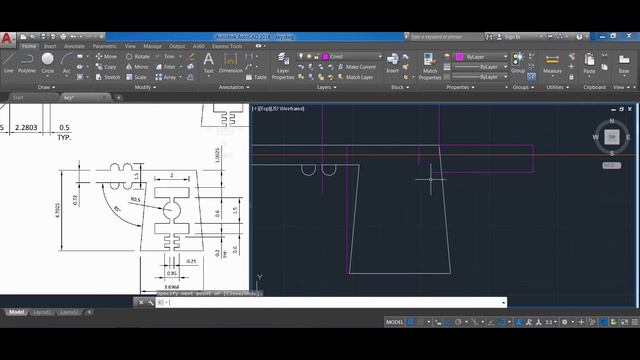640x360 pixels.
Task: Select the Circle drawing tool
Action: 47,63
